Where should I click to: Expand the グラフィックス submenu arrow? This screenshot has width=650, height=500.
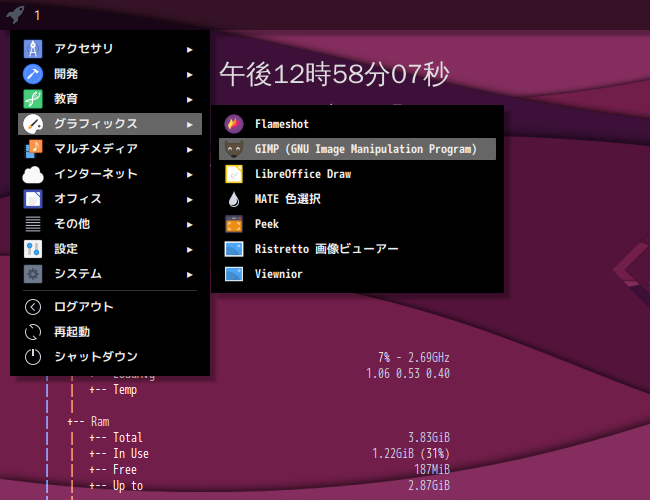point(189,124)
